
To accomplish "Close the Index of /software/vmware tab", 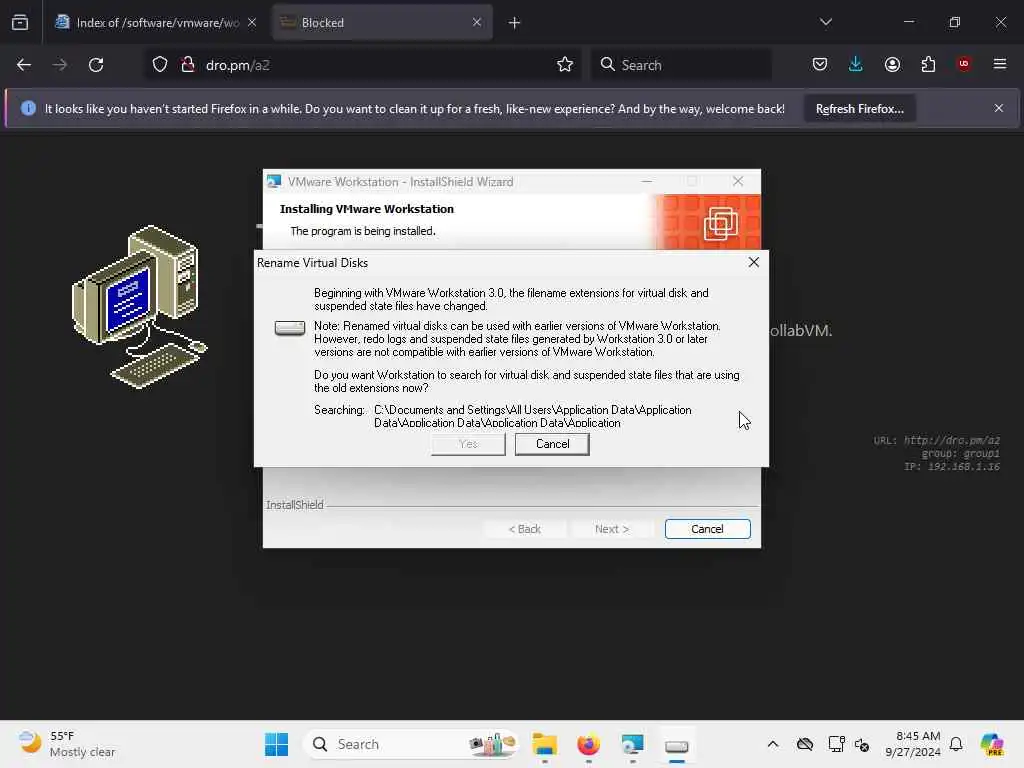I will [252, 22].
